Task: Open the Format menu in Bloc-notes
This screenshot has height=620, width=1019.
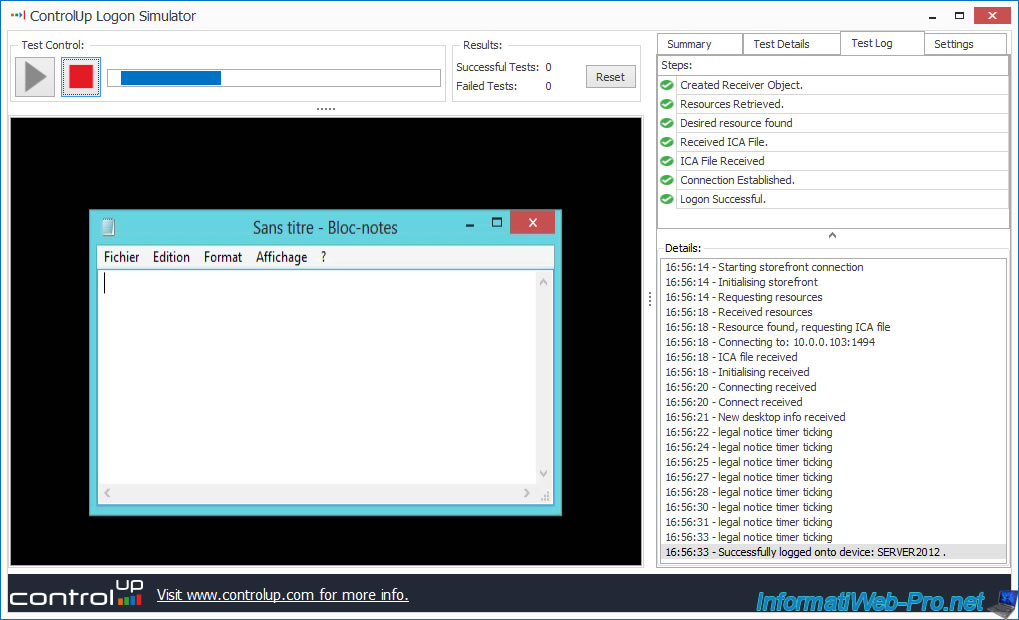Action: [x=223, y=257]
